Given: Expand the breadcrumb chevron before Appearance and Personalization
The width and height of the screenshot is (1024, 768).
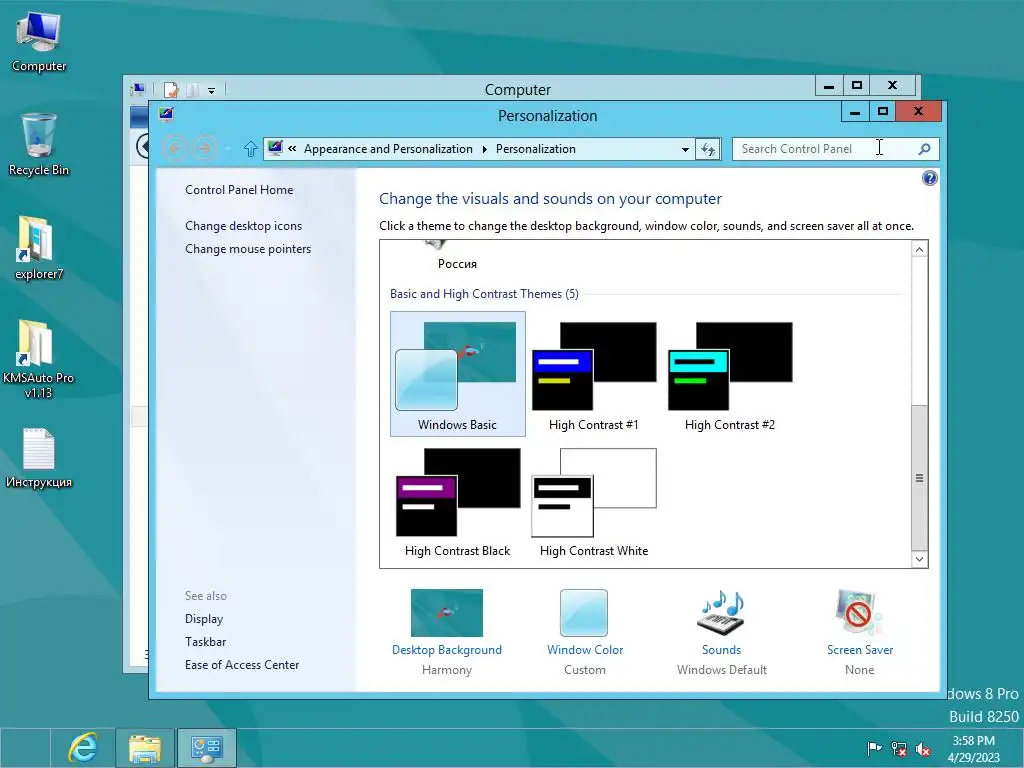Looking at the screenshot, I should tap(292, 148).
